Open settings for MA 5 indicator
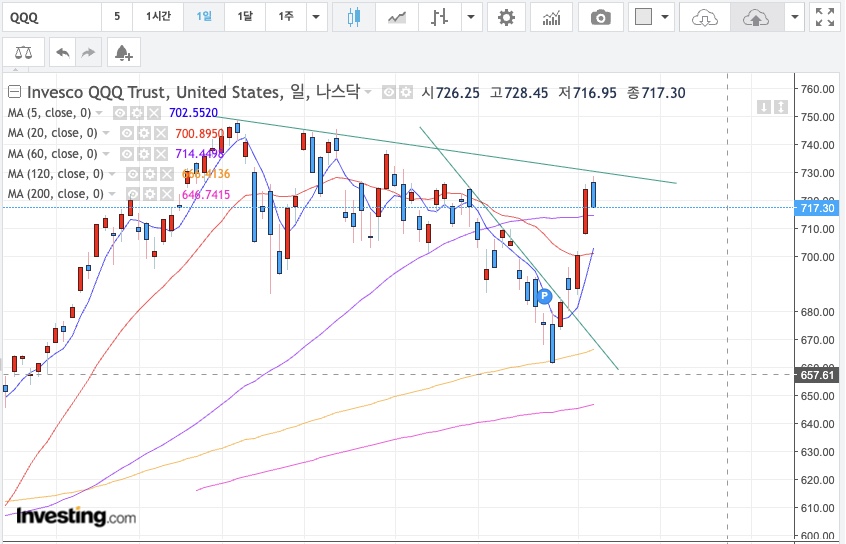The image size is (846, 544). tap(137, 113)
